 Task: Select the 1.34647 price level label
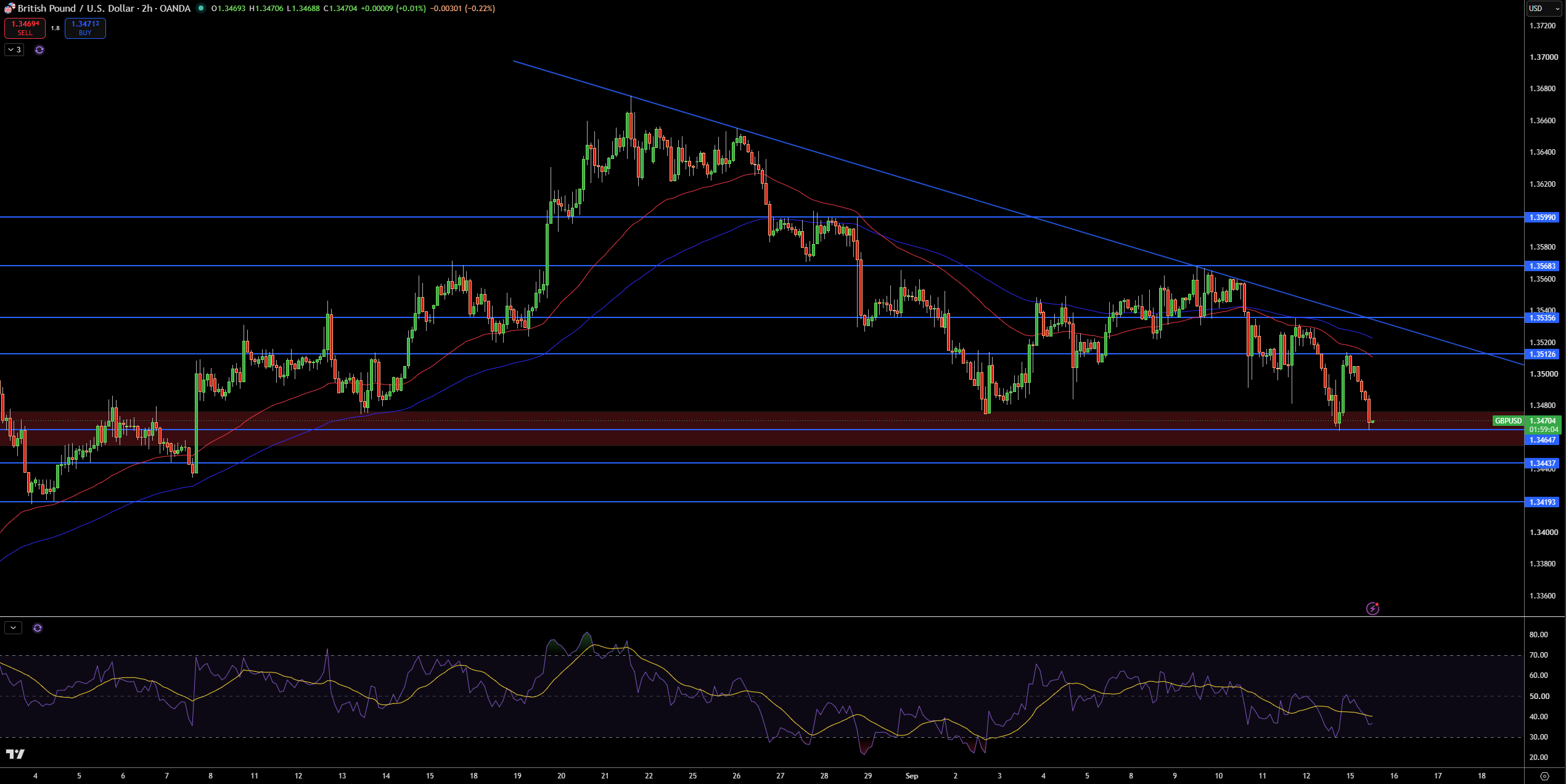click(1543, 440)
